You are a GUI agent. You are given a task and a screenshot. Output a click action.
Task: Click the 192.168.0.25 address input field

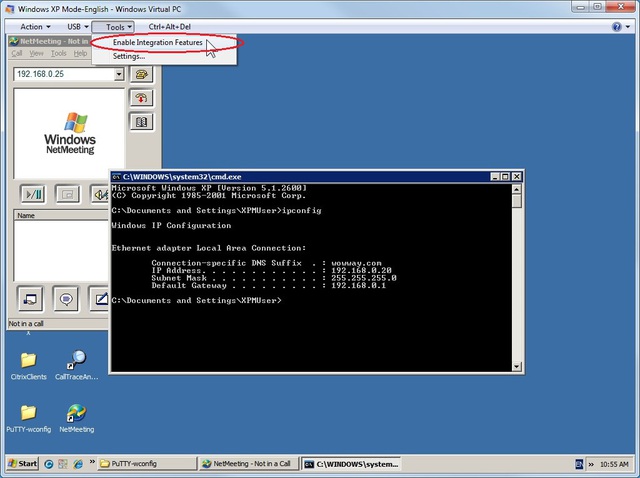(x=64, y=74)
